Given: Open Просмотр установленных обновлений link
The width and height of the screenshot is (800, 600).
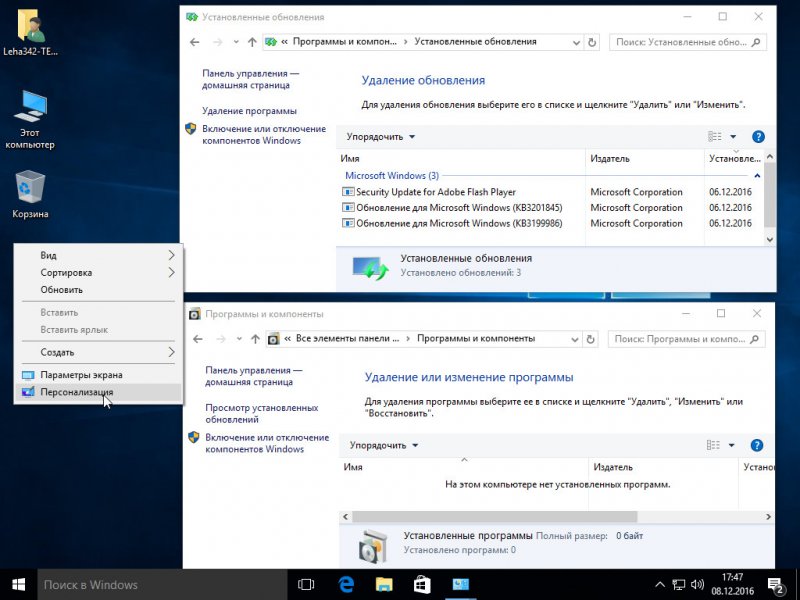Looking at the screenshot, I should [262, 414].
